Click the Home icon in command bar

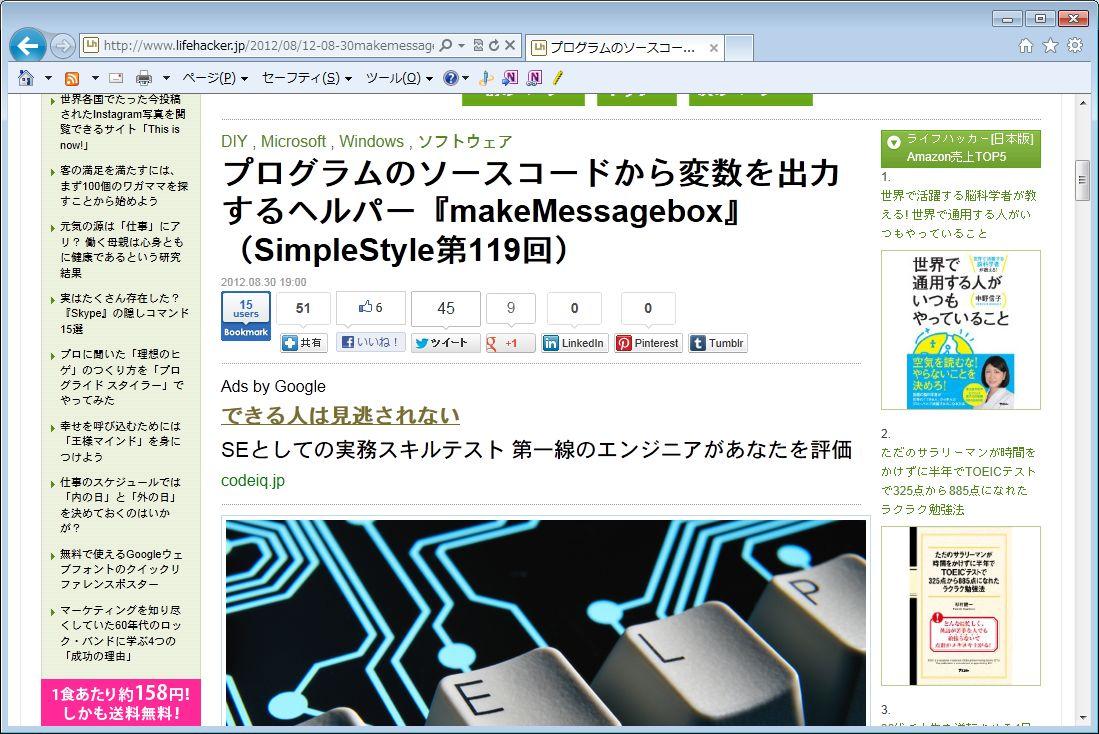click(26, 78)
